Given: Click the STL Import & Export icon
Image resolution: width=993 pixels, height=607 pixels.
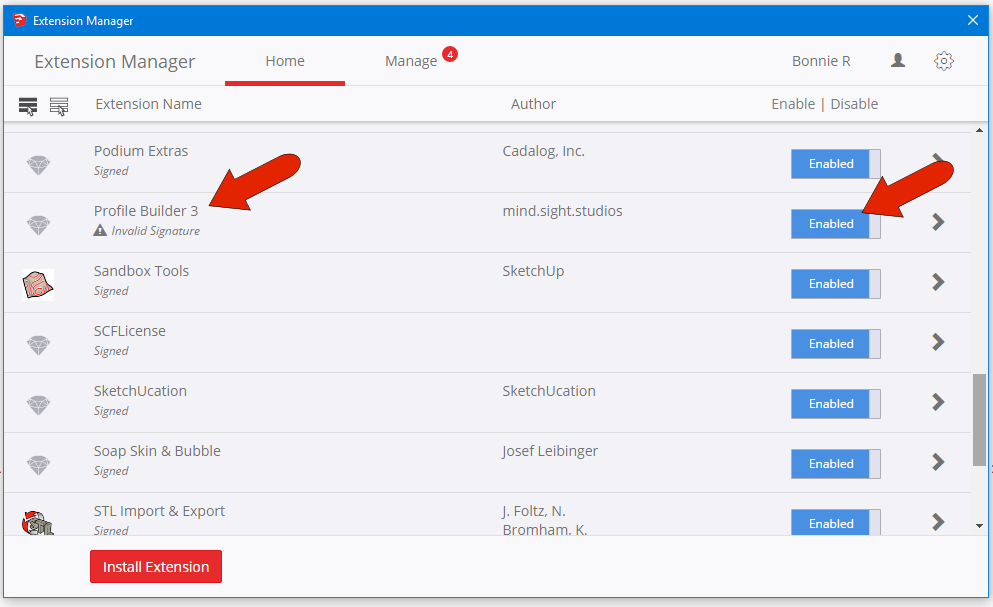Looking at the screenshot, I should [x=38, y=523].
